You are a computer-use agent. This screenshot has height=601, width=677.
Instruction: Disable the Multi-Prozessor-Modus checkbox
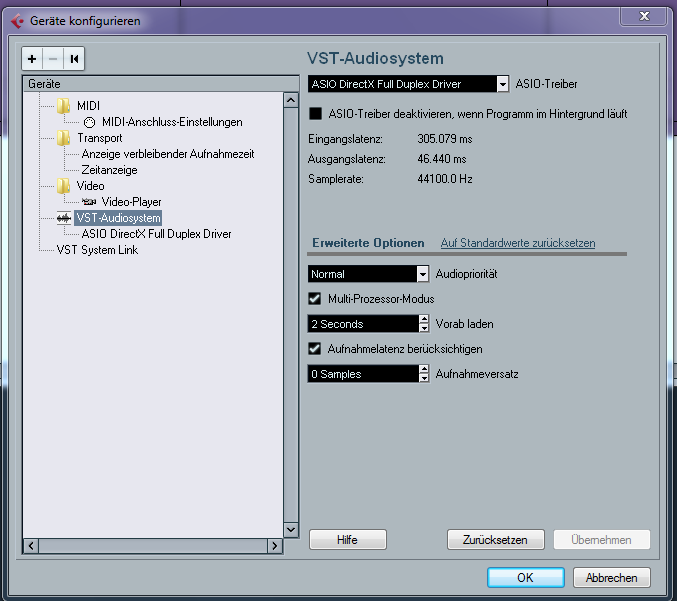tap(315, 299)
